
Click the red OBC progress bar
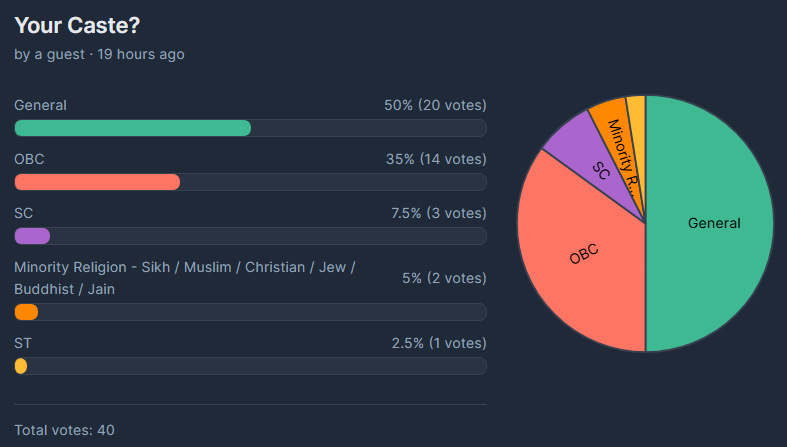pos(97,182)
